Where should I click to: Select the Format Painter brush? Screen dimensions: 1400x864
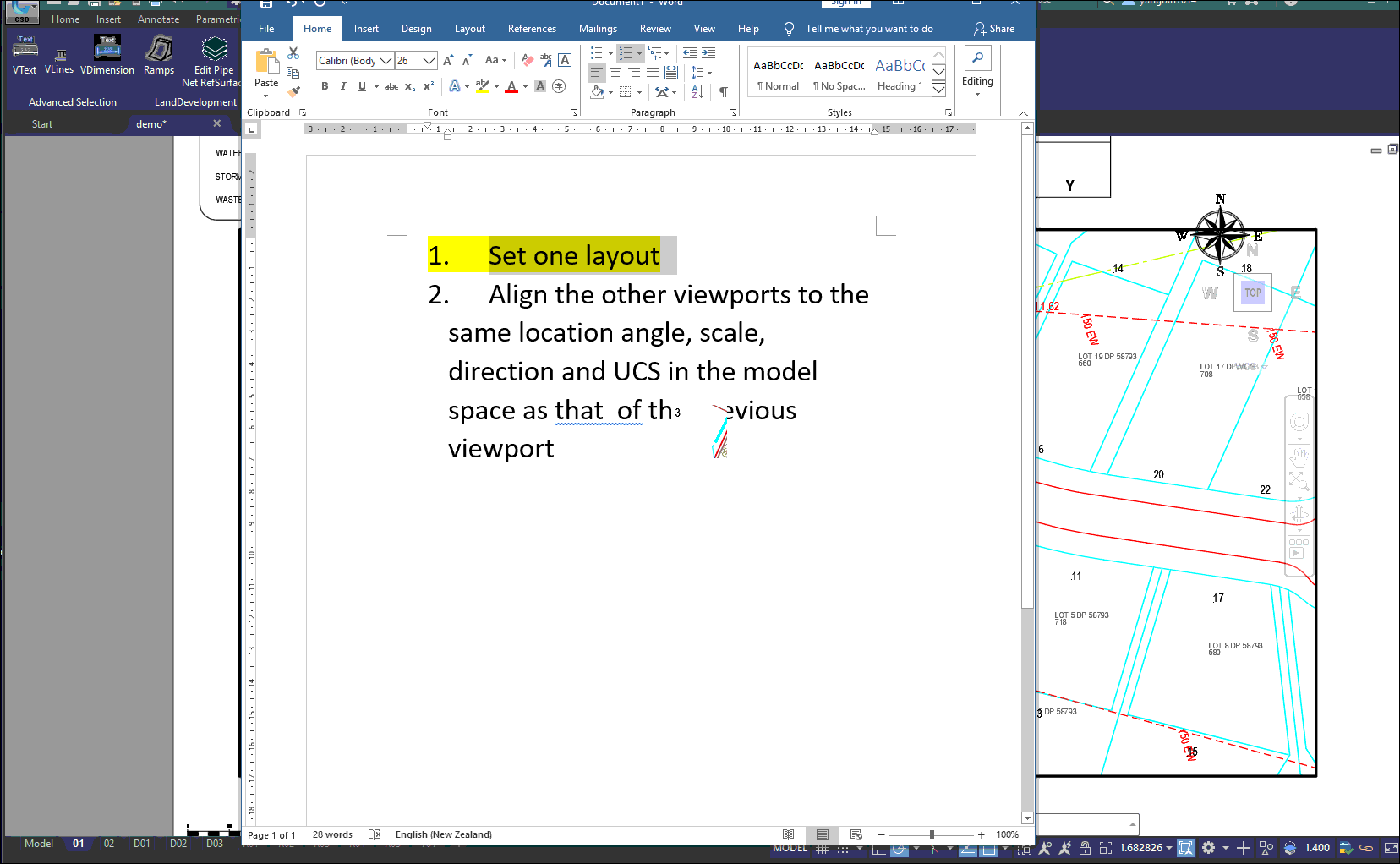293,91
